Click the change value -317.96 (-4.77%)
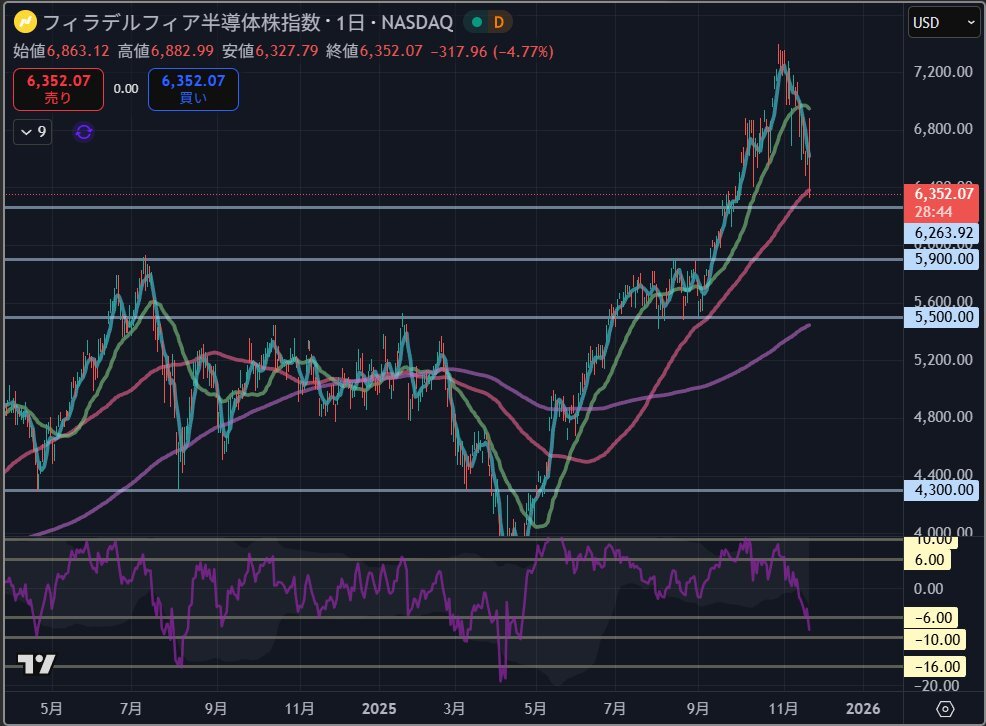Image resolution: width=986 pixels, height=726 pixels. (492, 52)
